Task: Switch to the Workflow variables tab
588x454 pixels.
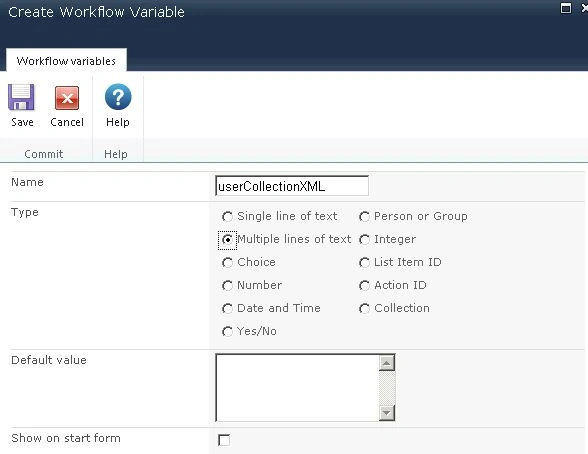Action: click(x=66, y=61)
